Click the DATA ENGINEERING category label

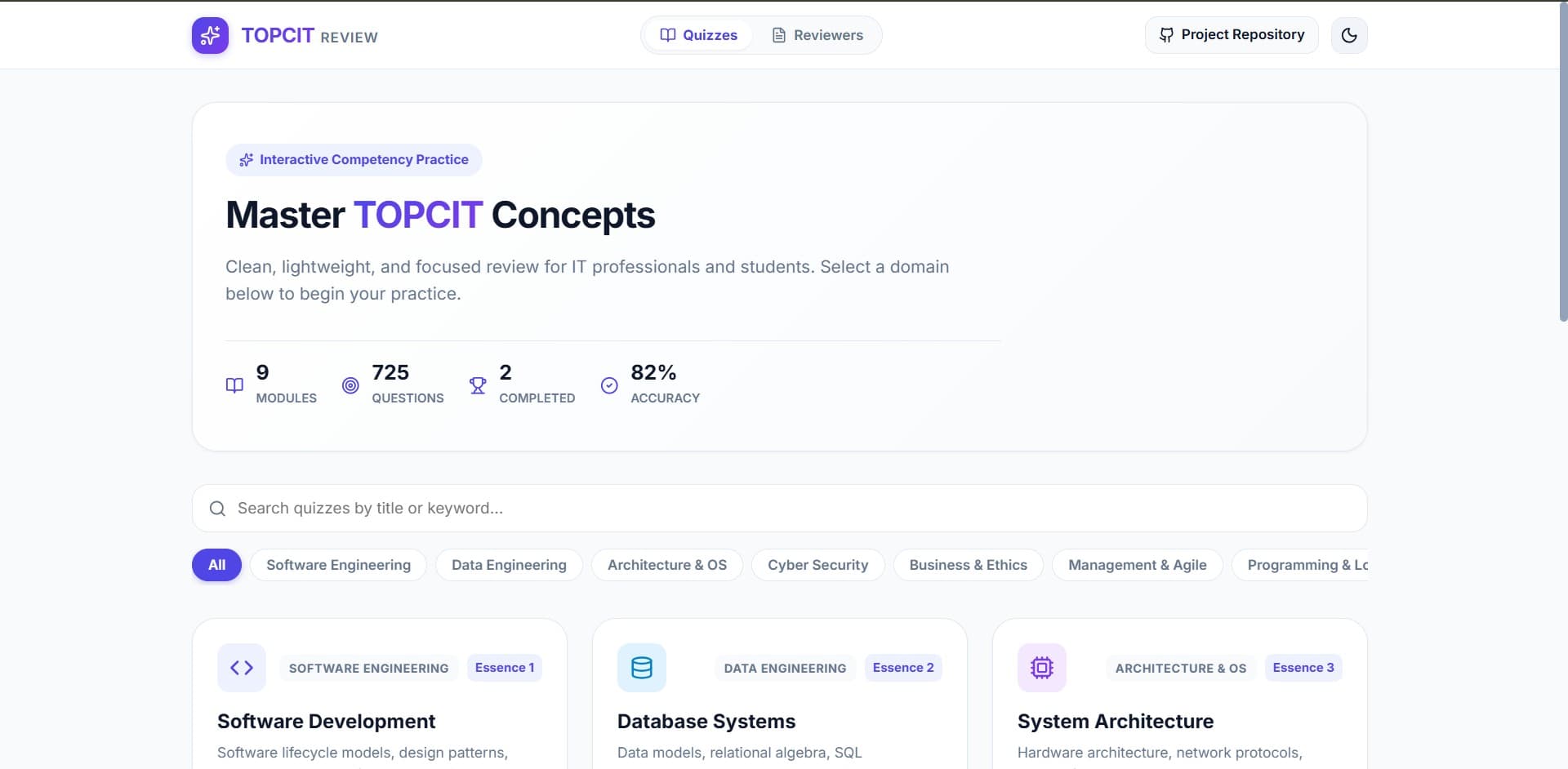(x=785, y=669)
